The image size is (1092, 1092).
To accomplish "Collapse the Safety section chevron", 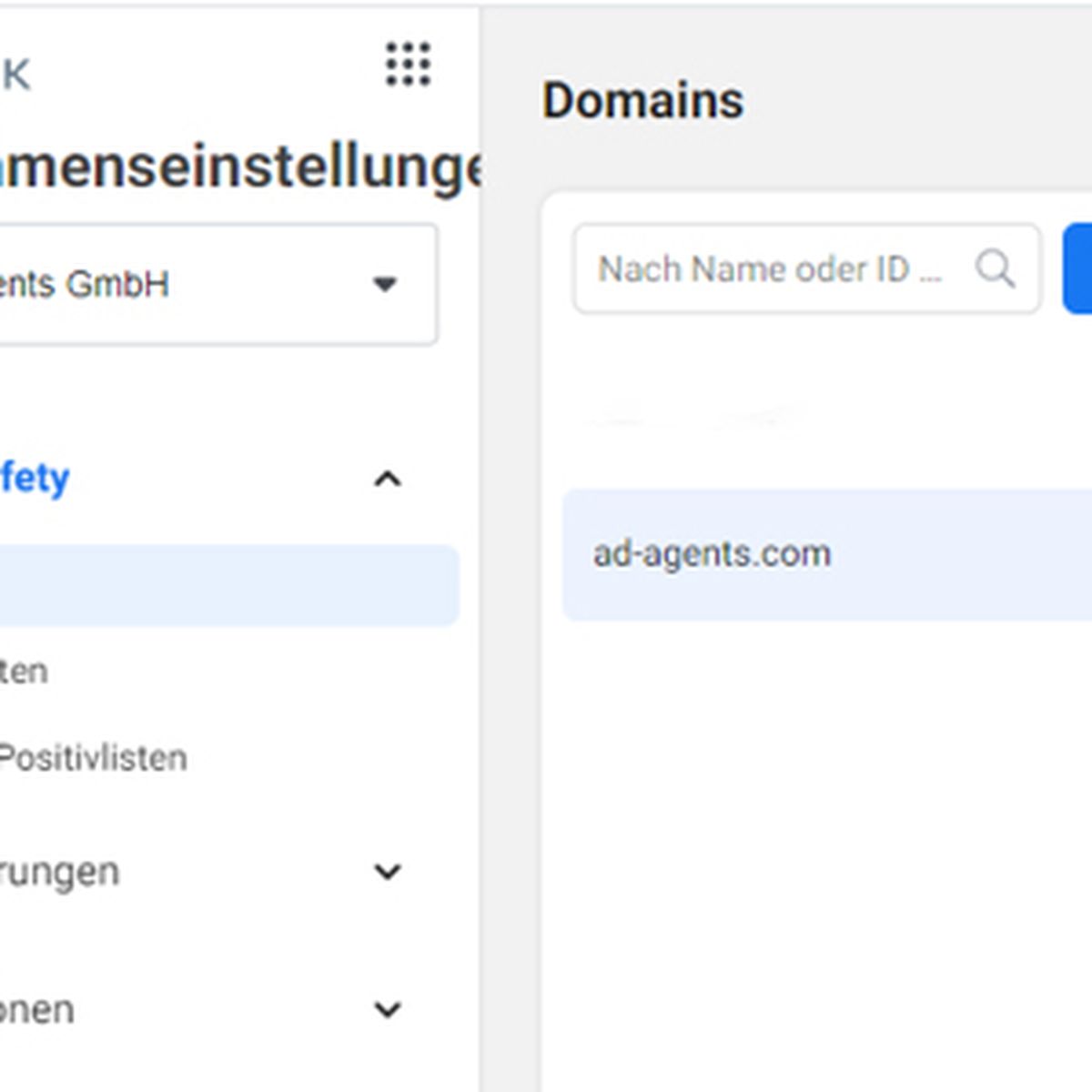I will (x=388, y=479).
